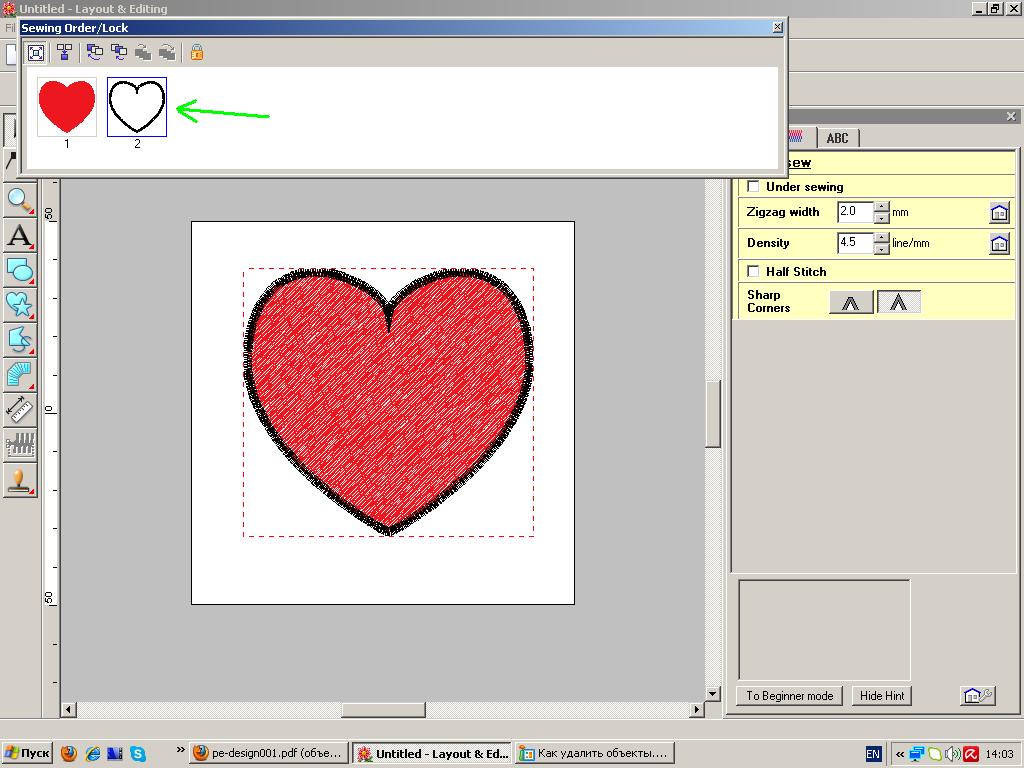Toggle the second Sharp Corners style button
This screenshot has width=1024, height=768.
click(x=898, y=302)
